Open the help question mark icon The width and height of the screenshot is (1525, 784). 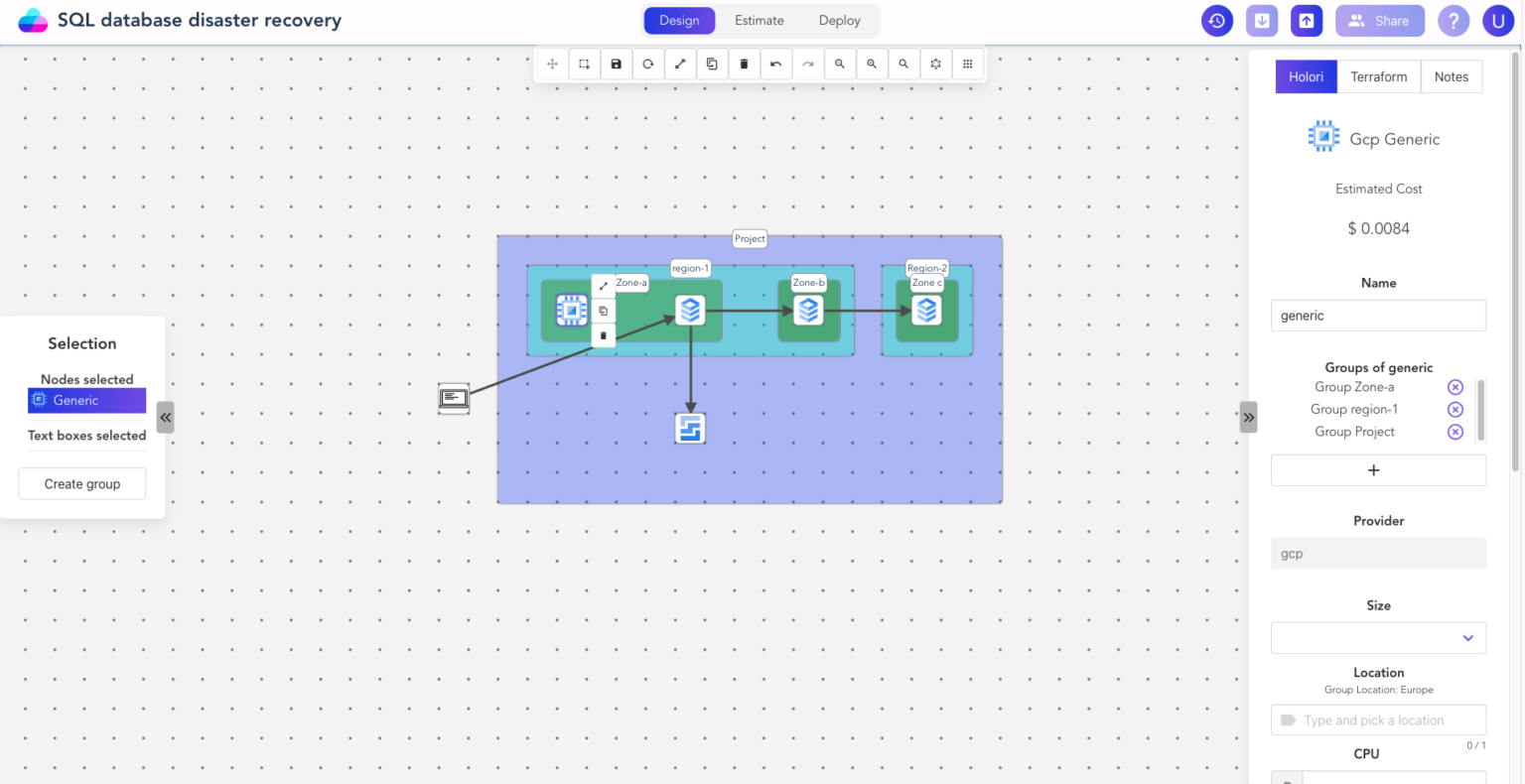tap(1454, 21)
